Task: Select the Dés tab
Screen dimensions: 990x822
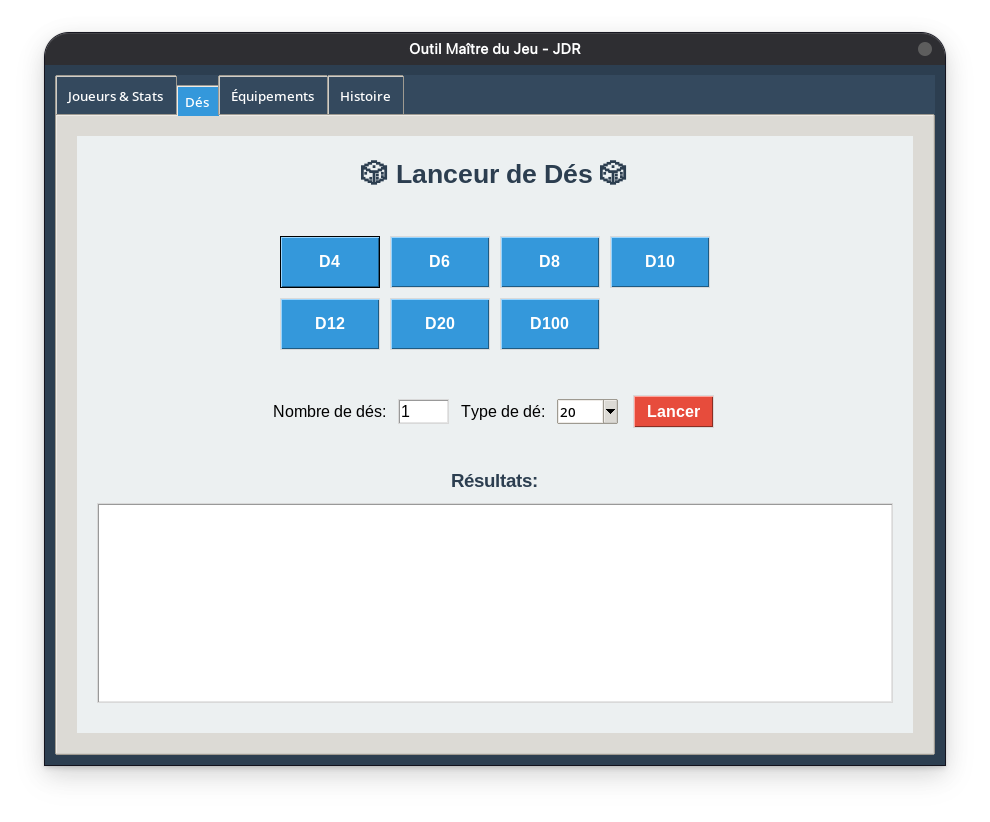Action: click(x=197, y=102)
